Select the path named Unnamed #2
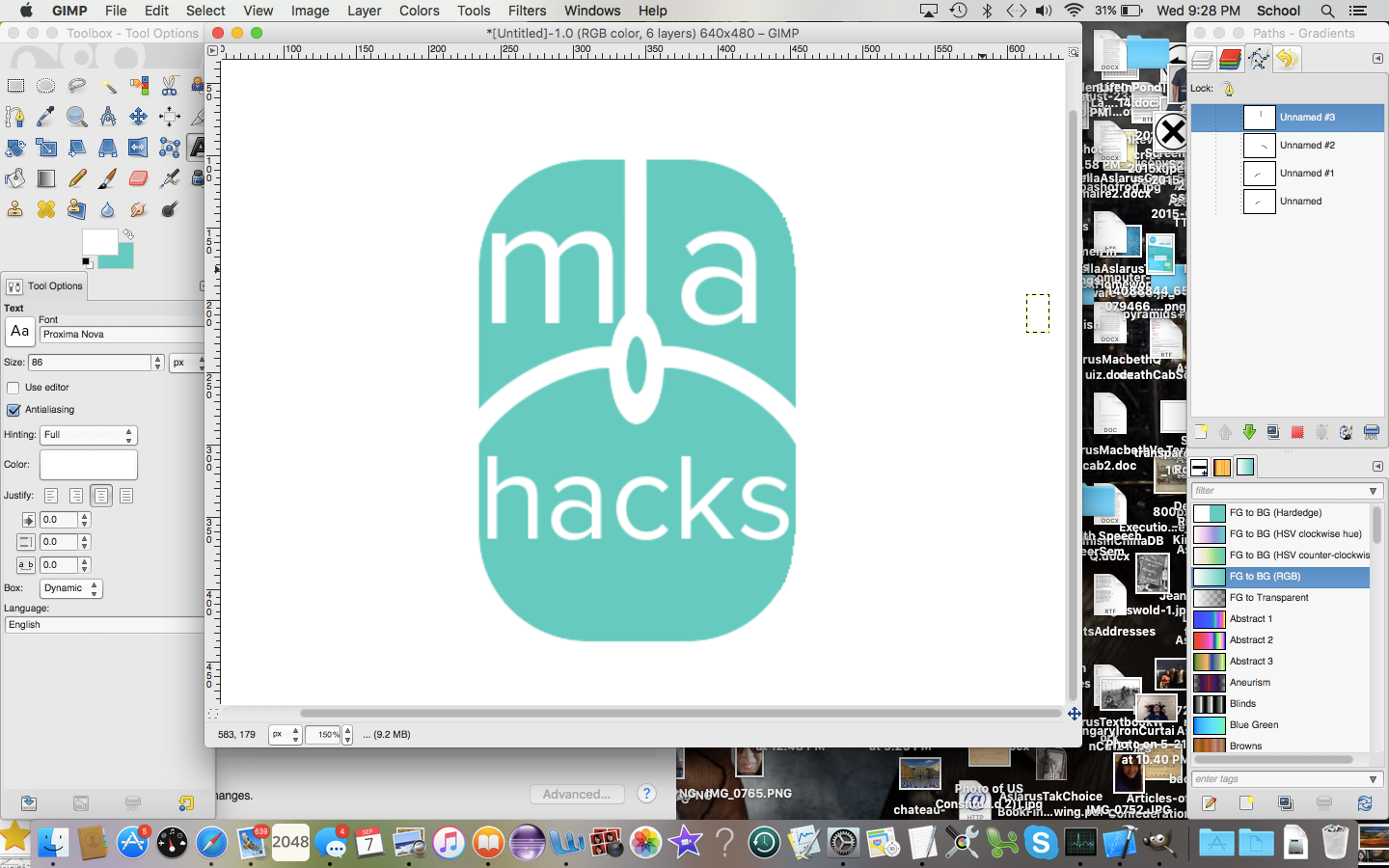Screen dimensions: 1389x868 pyautogui.click(x=1288, y=146)
